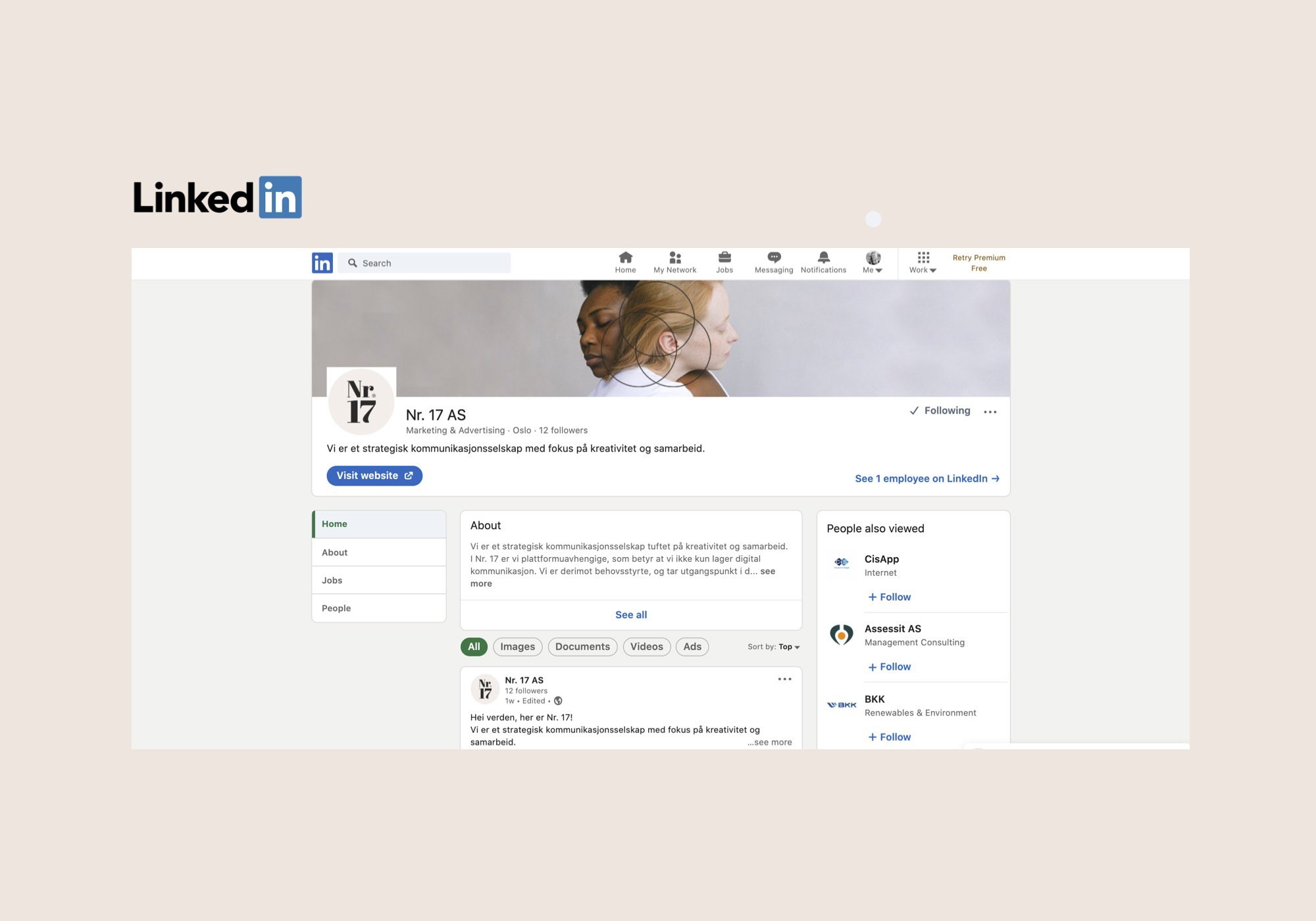Screen dimensions: 1316x921
Task: Expand the Me profile dropdown
Action: pyautogui.click(x=873, y=262)
